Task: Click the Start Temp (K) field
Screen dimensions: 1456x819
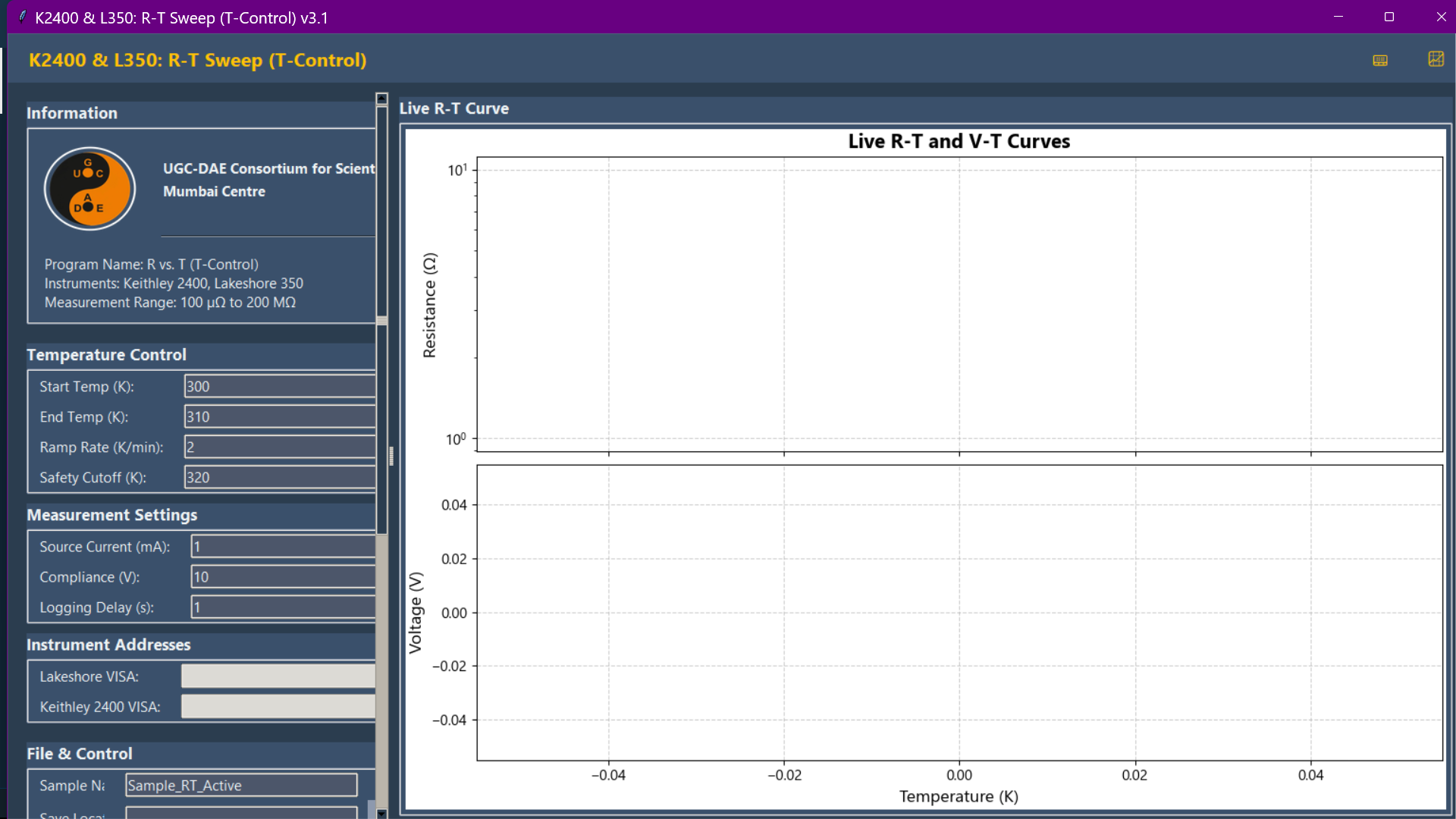Action: tap(280, 387)
